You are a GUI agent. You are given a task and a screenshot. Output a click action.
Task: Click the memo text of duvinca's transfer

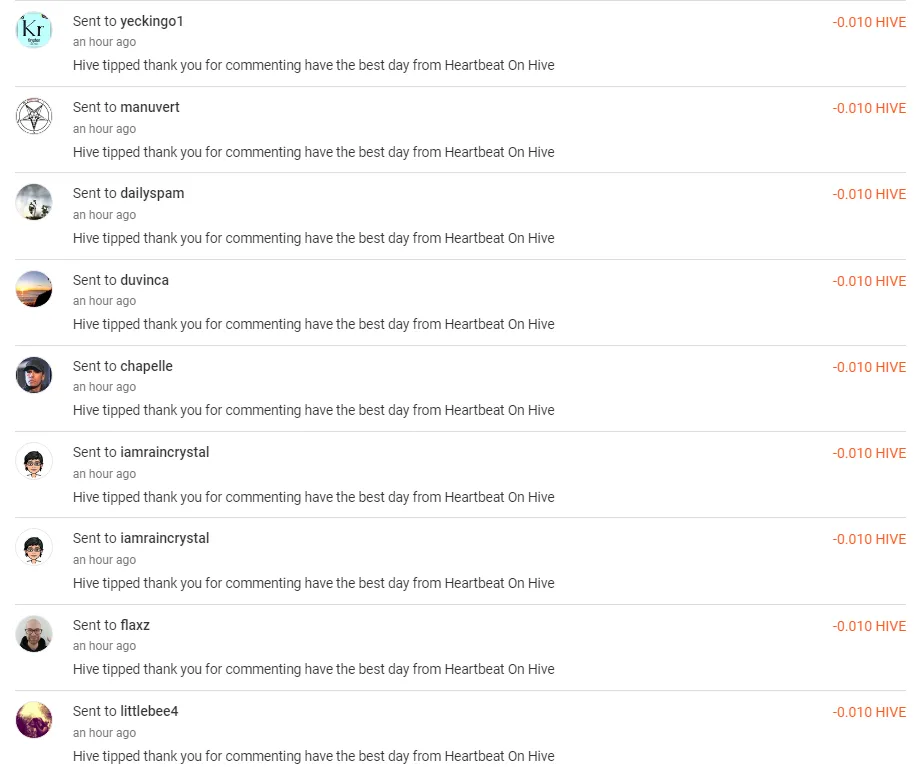click(313, 324)
